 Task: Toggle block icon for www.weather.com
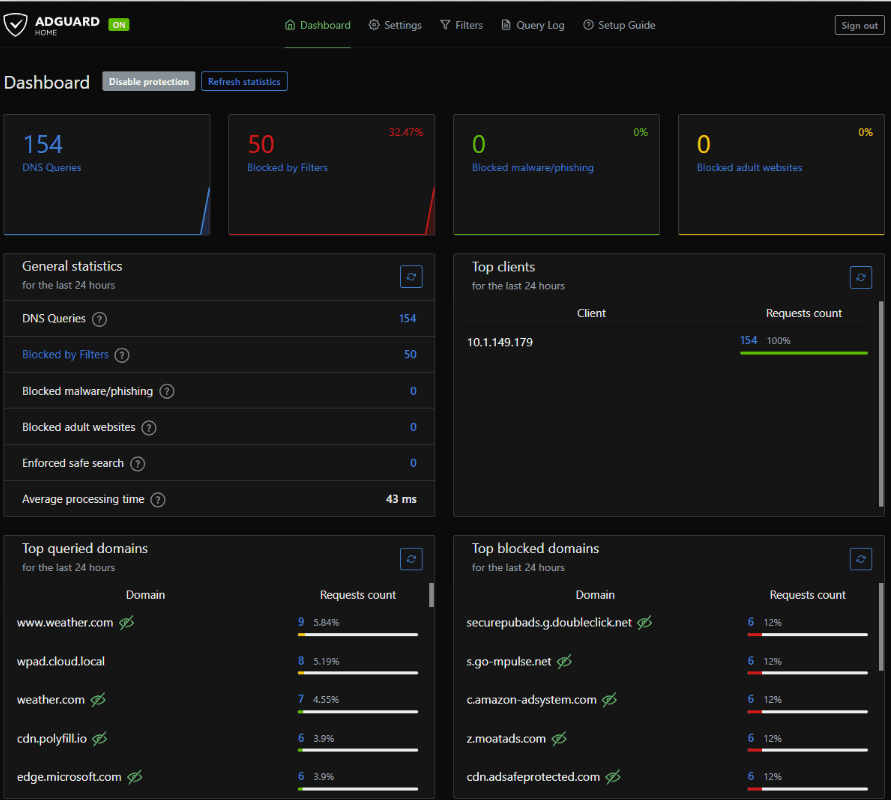[x=127, y=623]
